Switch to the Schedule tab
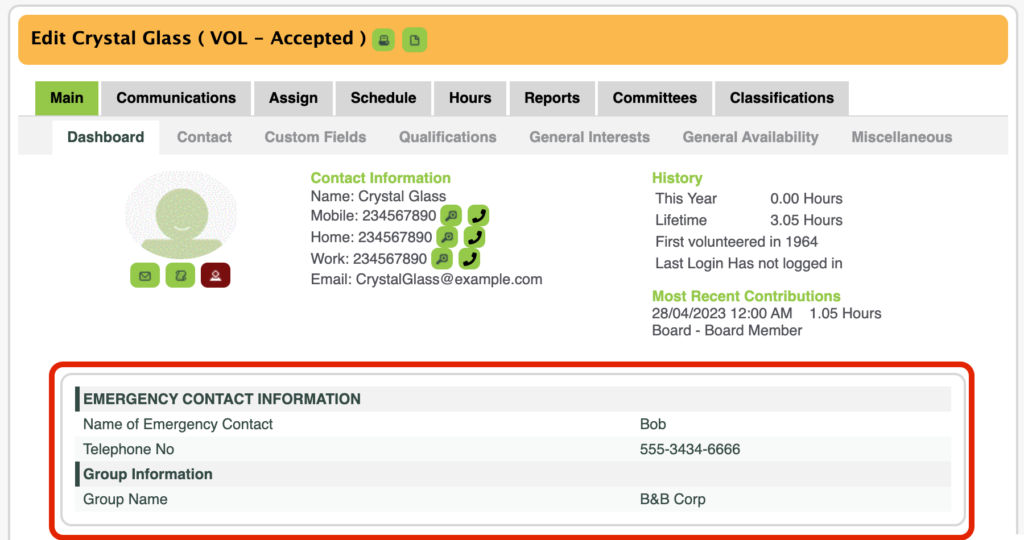Image resolution: width=1024 pixels, height=540 pixels. pos(383,98)
